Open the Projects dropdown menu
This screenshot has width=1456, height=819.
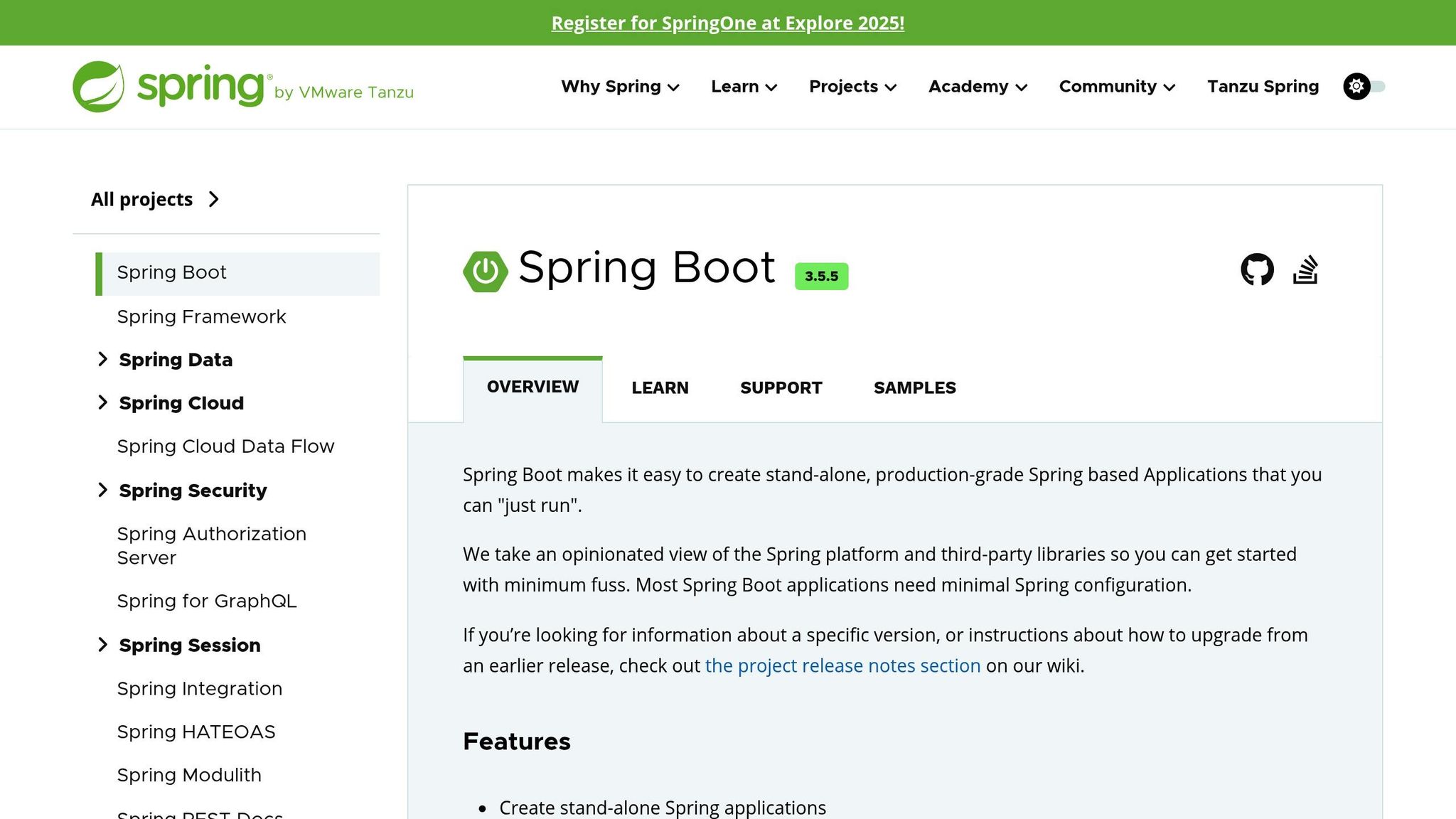click(852, 87)
